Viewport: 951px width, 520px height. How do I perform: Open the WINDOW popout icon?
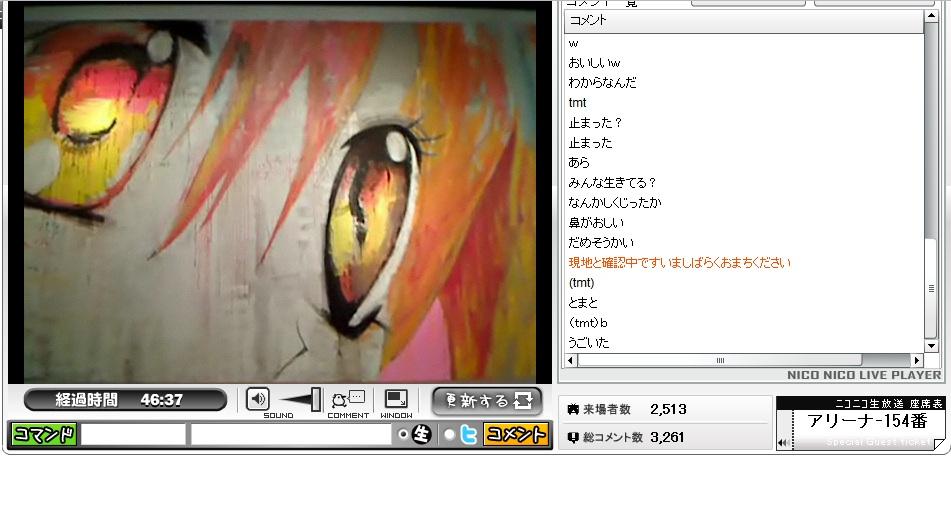[x=397, y=399]
